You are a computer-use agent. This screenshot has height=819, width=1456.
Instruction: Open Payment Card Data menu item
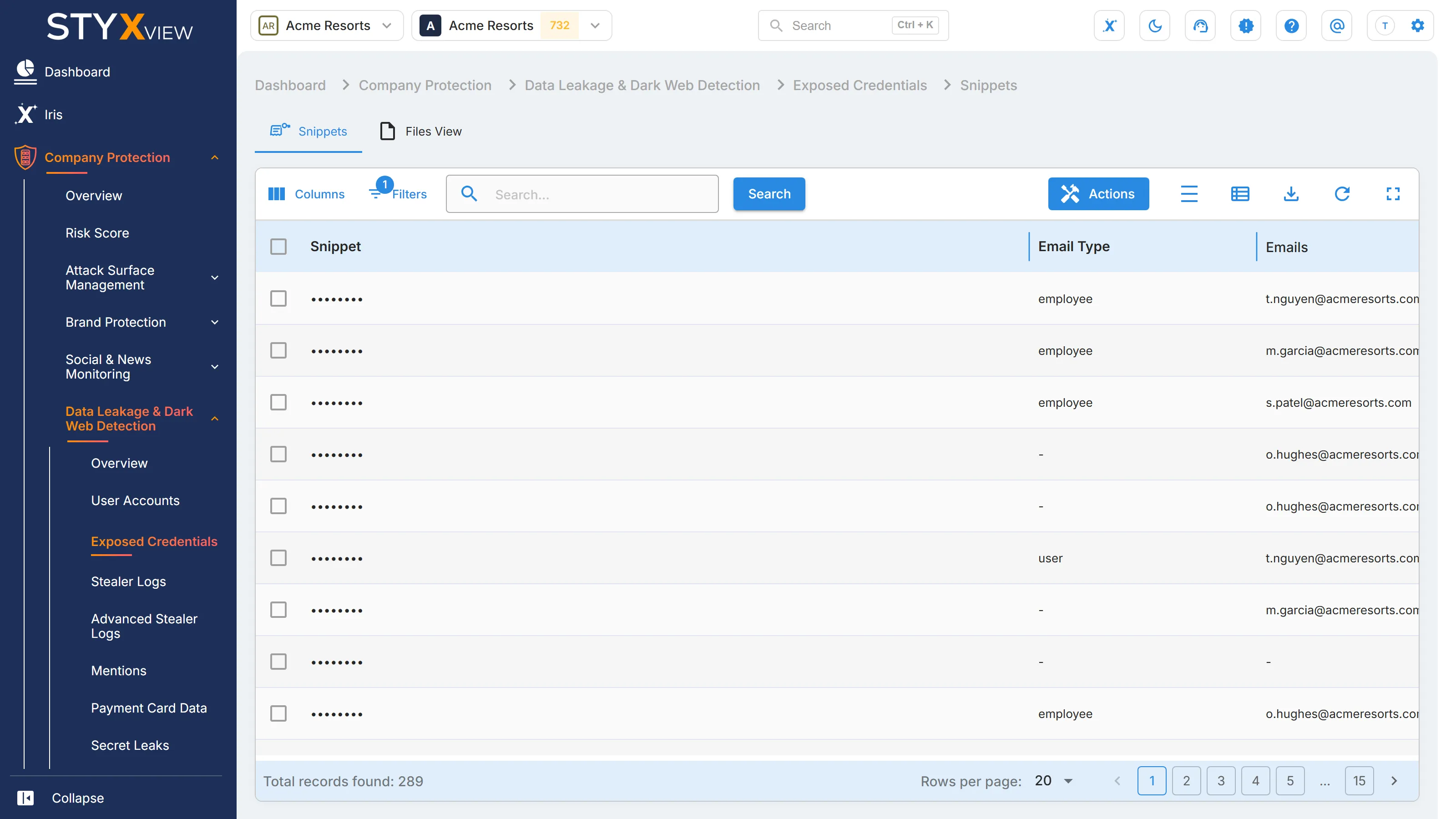(149, 708)
